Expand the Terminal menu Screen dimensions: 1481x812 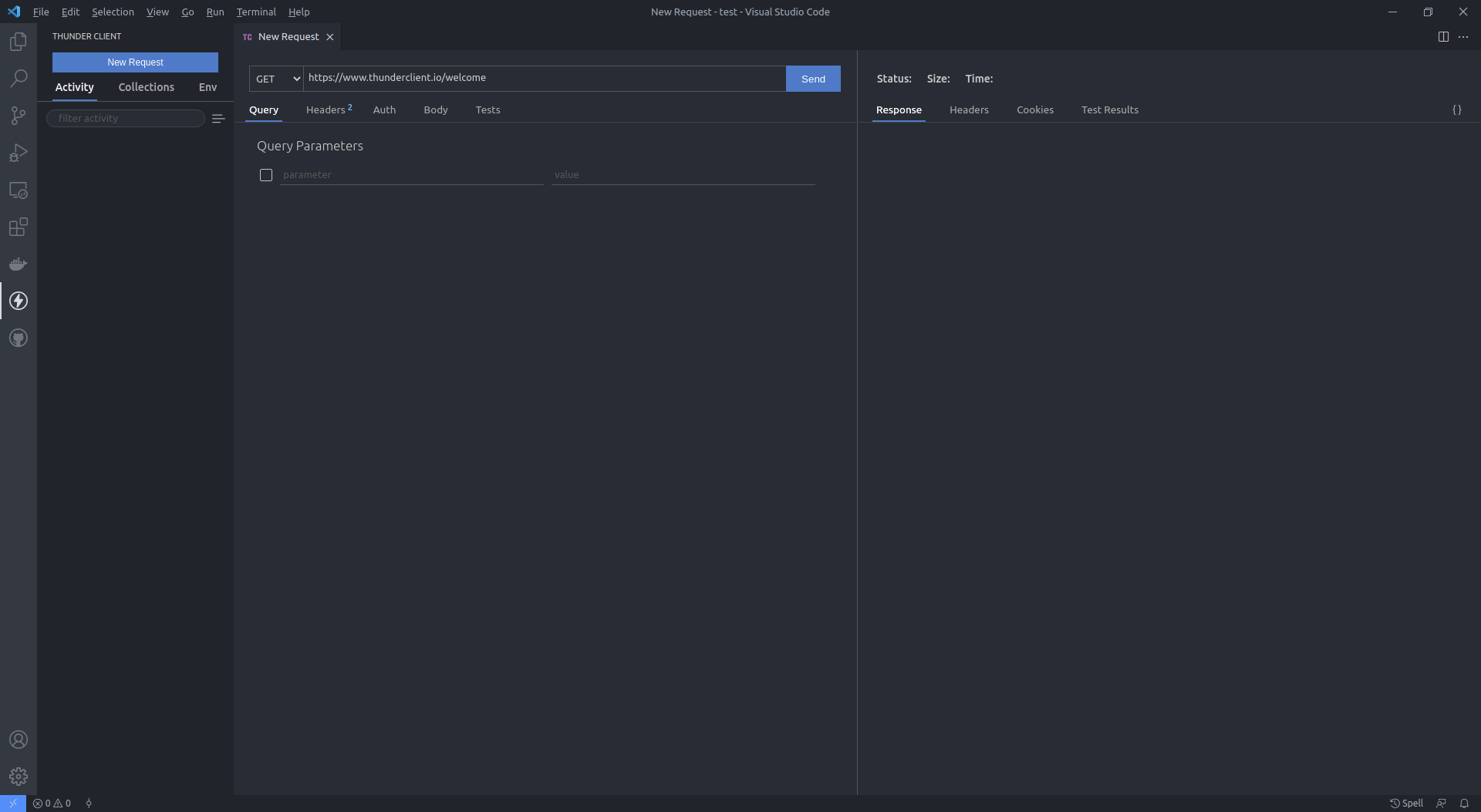click(256, 12)
